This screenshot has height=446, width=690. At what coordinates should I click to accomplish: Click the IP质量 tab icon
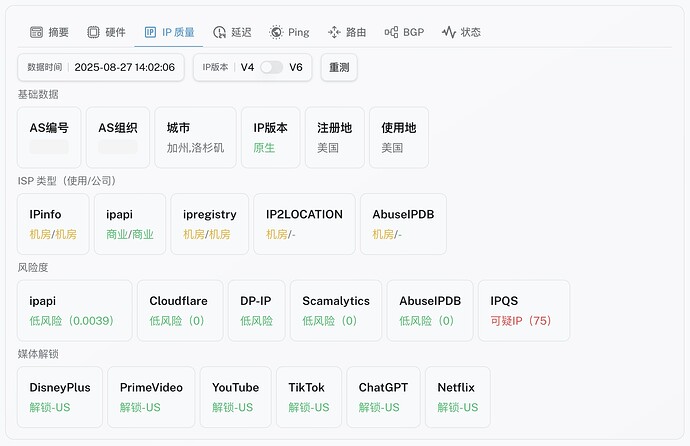[151, 32]
